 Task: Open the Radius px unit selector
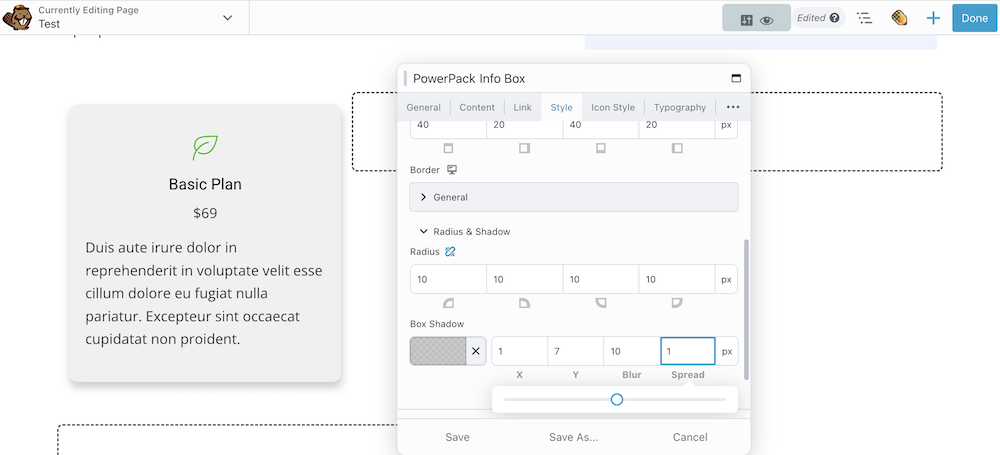click(x=726, y=280)
